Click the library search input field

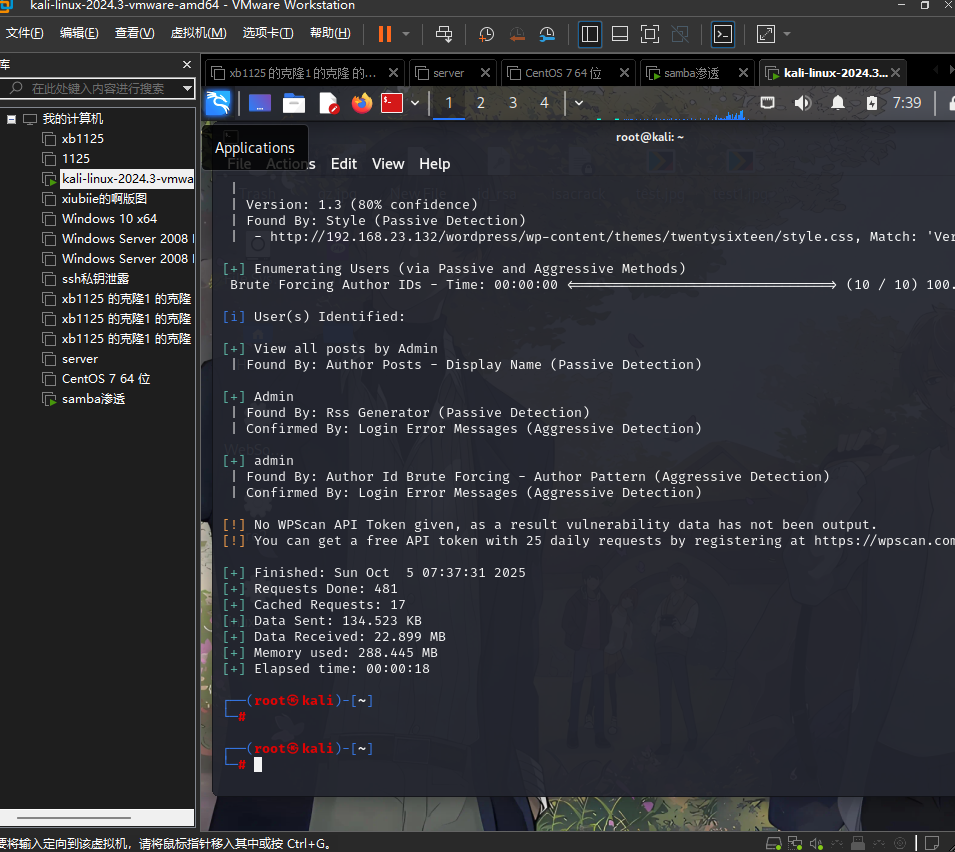click(100, 88)
